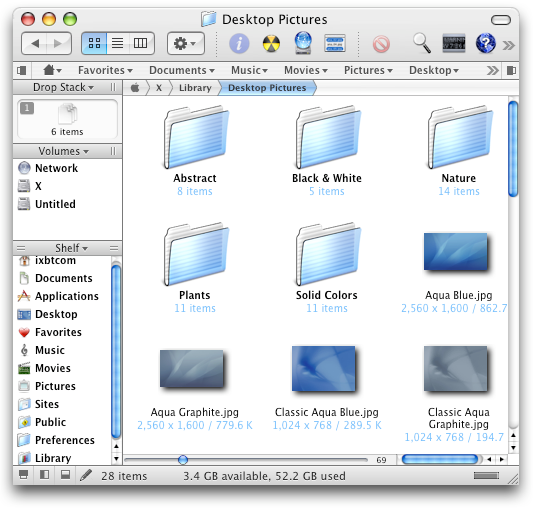Go to X in the path bar
The height and width of the screenshot is (512, 536).
(159, 88)
